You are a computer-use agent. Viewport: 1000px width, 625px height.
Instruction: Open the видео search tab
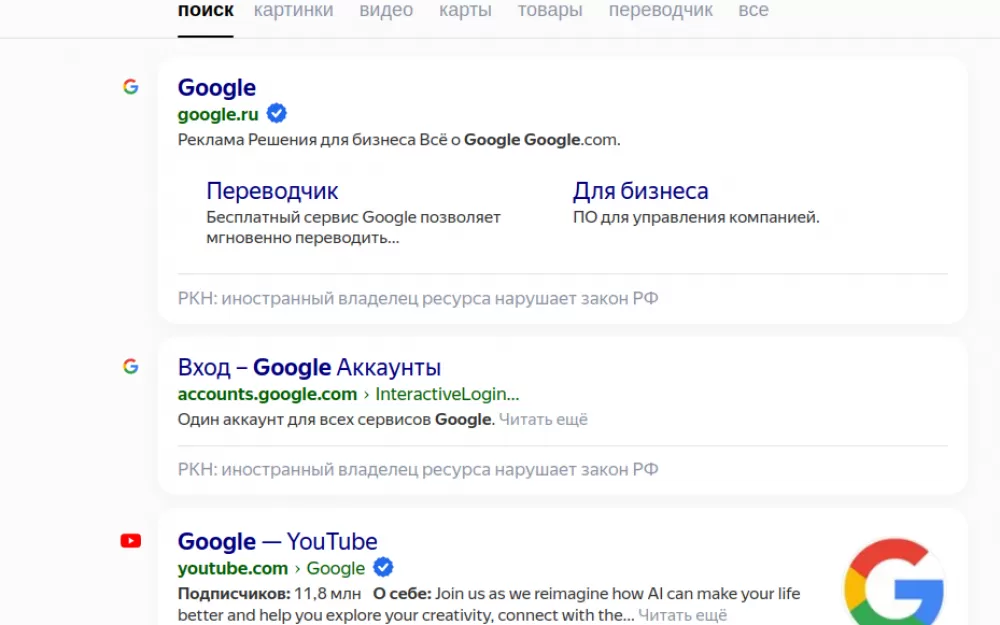pyautogui.click(x=386, y=10)
